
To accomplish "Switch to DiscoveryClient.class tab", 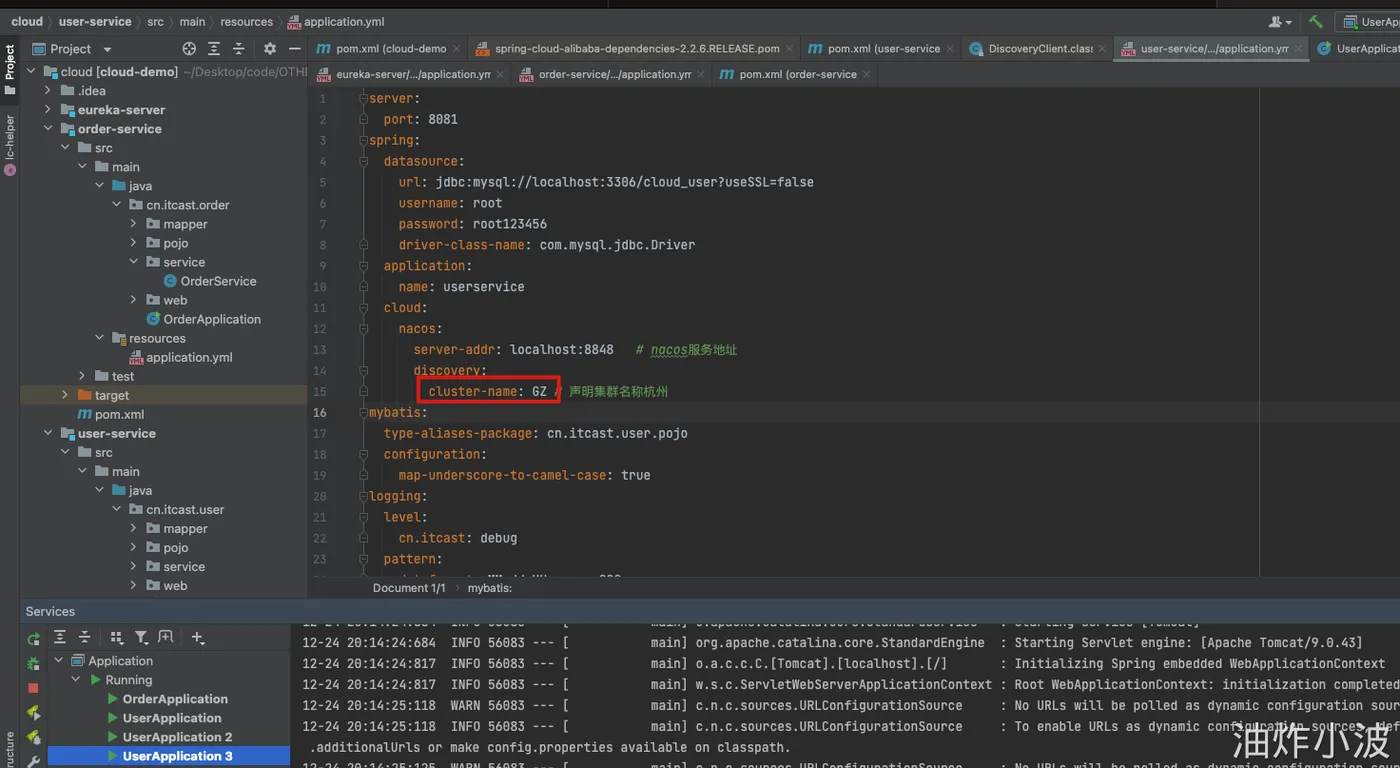I will 1039,48.
